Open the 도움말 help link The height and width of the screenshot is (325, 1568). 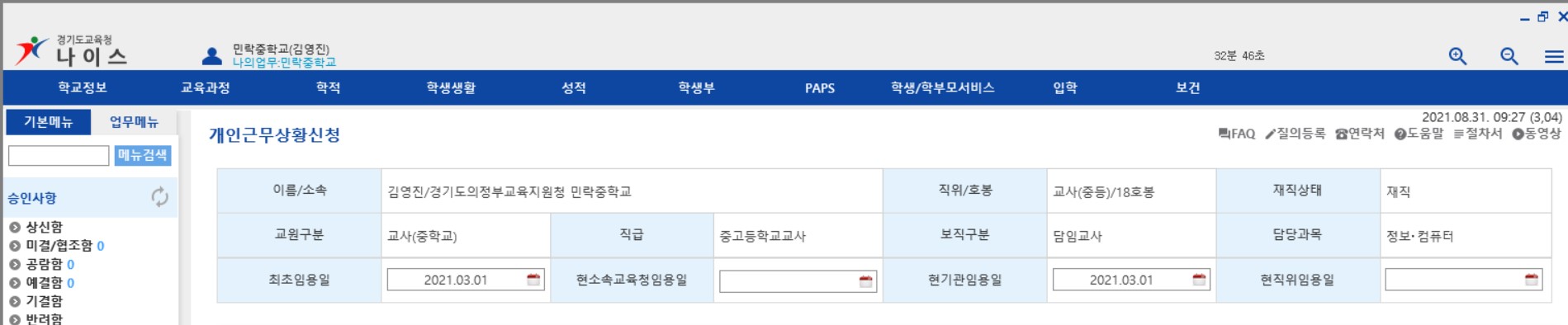[1419, 134]
